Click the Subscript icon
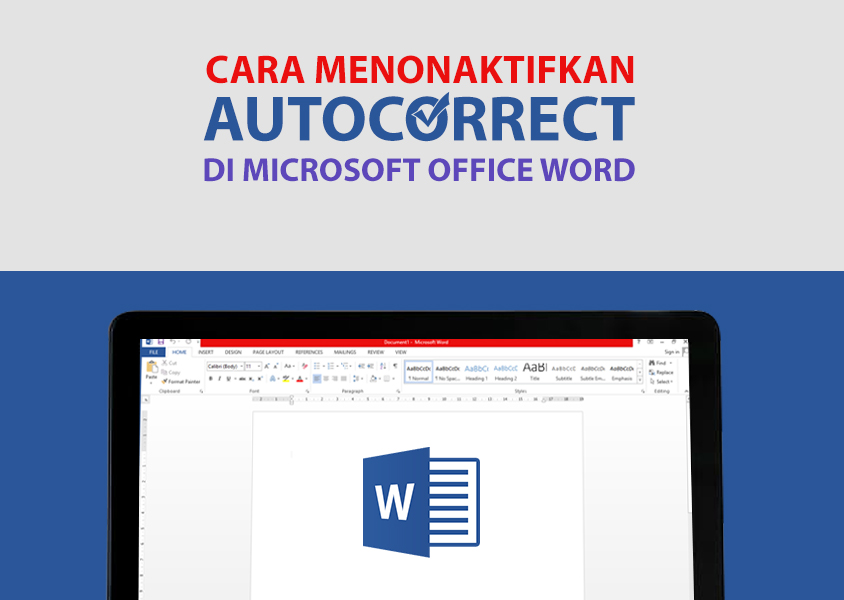 [x=251, y=379]
